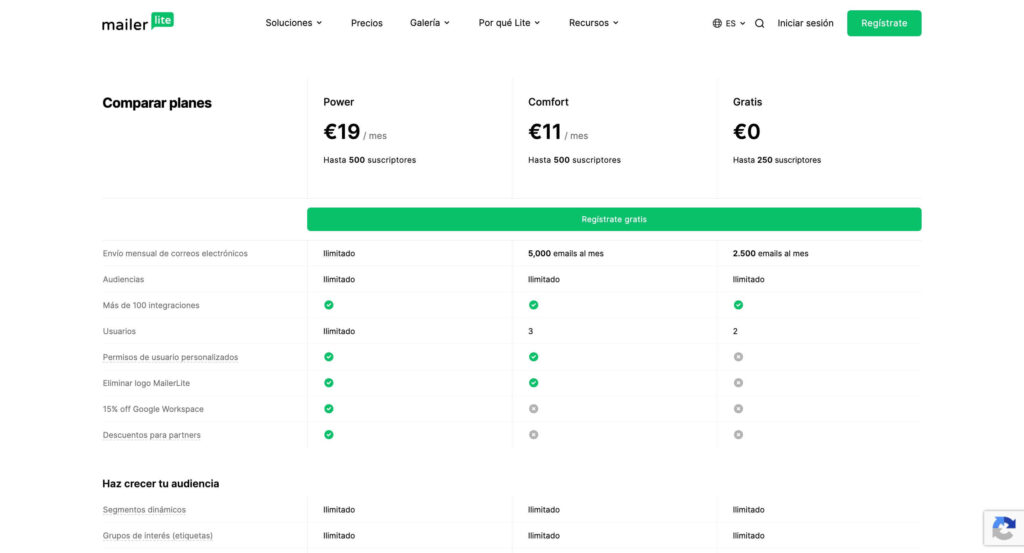Click Comfort checkmark for Permisos de usuario personalizados
The height and width of the screenshot is (553, 1024).
(534, 357)
